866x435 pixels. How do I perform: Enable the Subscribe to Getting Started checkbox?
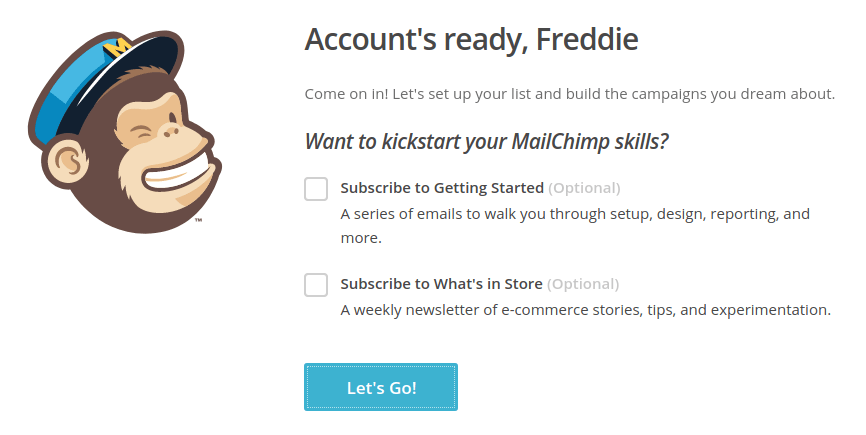point(316,189)
